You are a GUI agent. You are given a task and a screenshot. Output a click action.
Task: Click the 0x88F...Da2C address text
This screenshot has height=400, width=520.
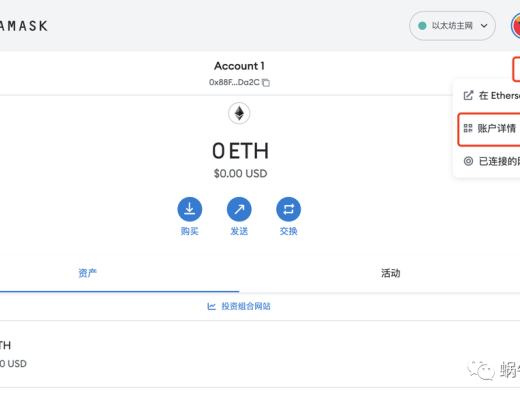pyautogui.click(x=234, y=82)
